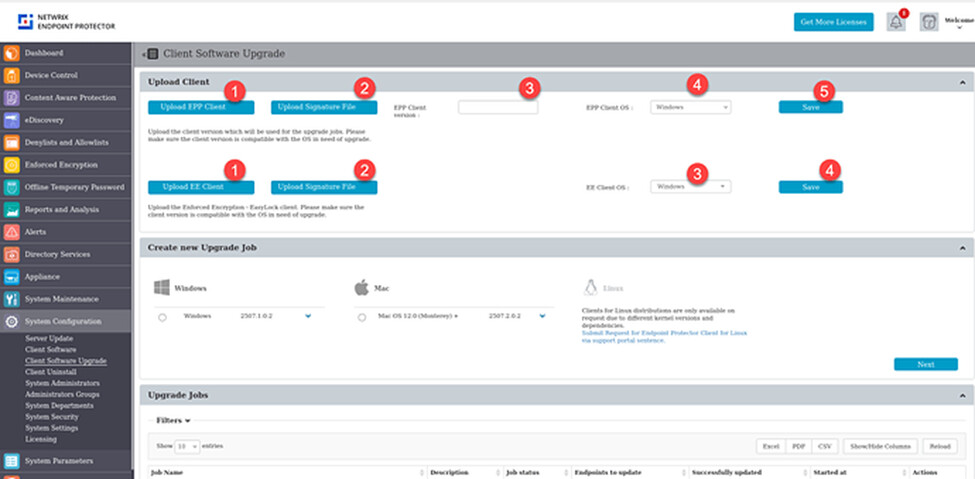Select the Mac OS 12.0 radio button
This screenshot has height=479, width=975.
coord(363,317)
